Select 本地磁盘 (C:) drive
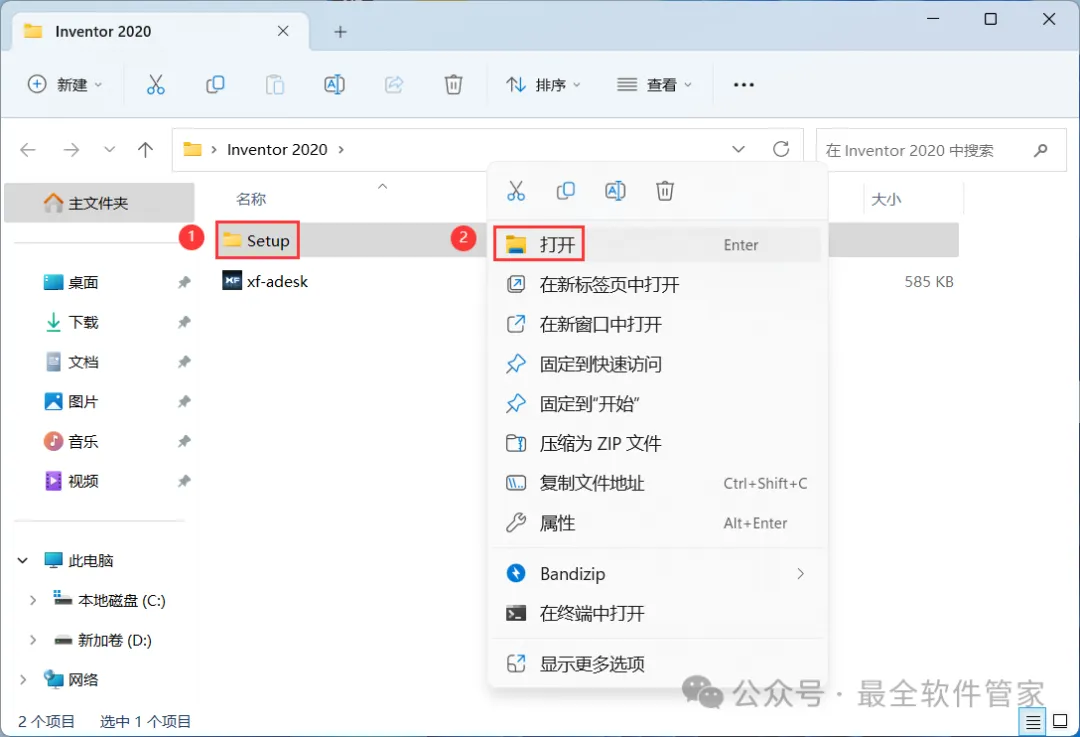The width and height of the screenshot is (1080, 737). point(110,601)
